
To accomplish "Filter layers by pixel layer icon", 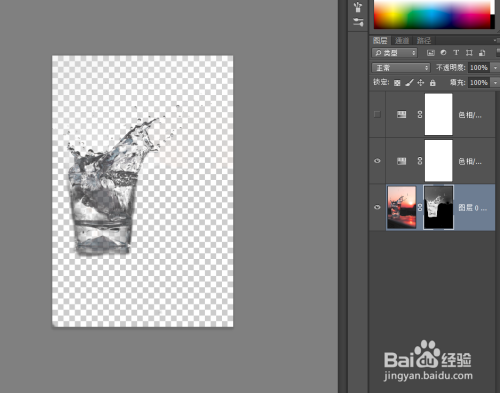I will pyautogui.click(x=431, y=53).
